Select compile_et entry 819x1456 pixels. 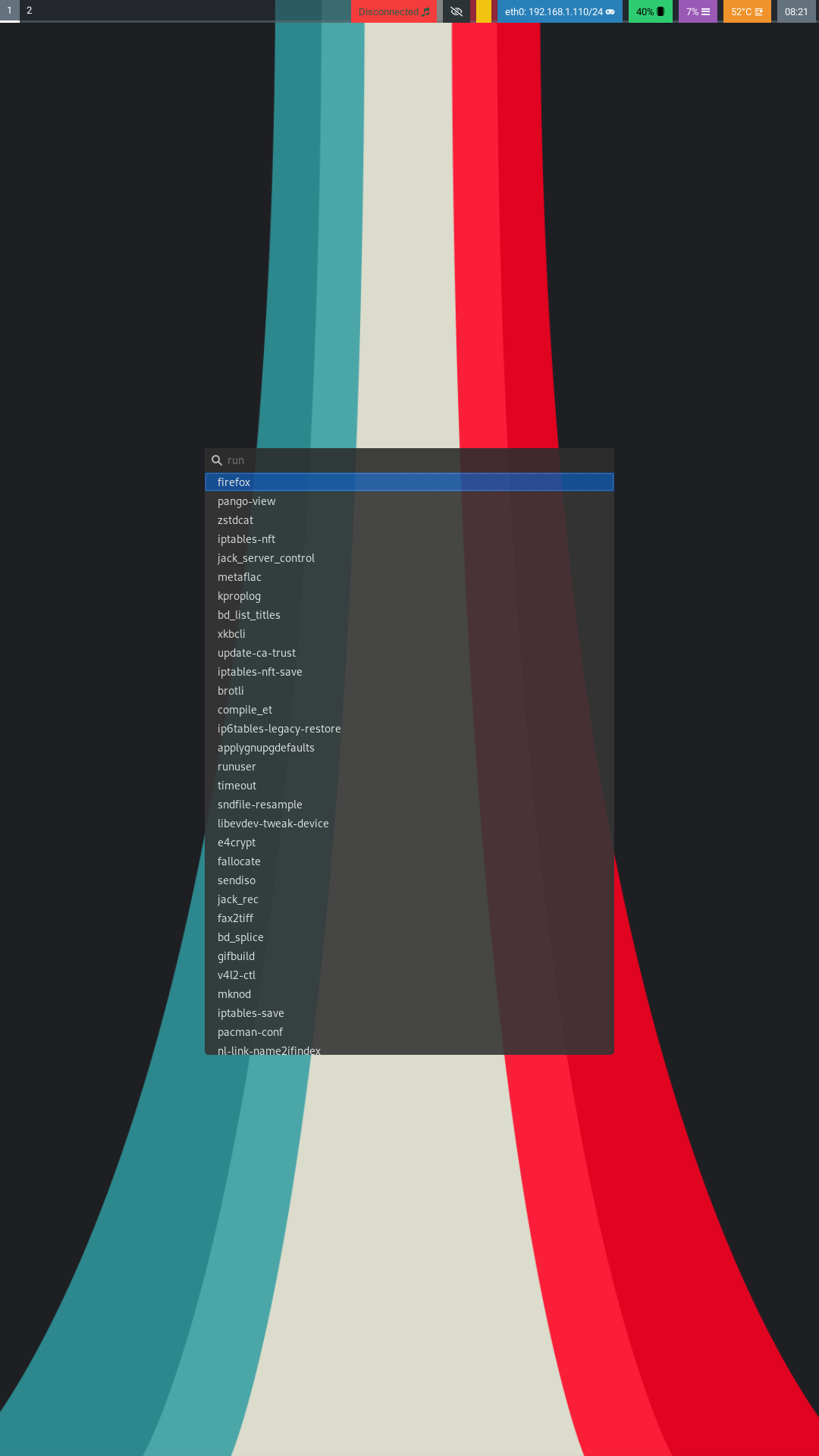pos(409,710)
